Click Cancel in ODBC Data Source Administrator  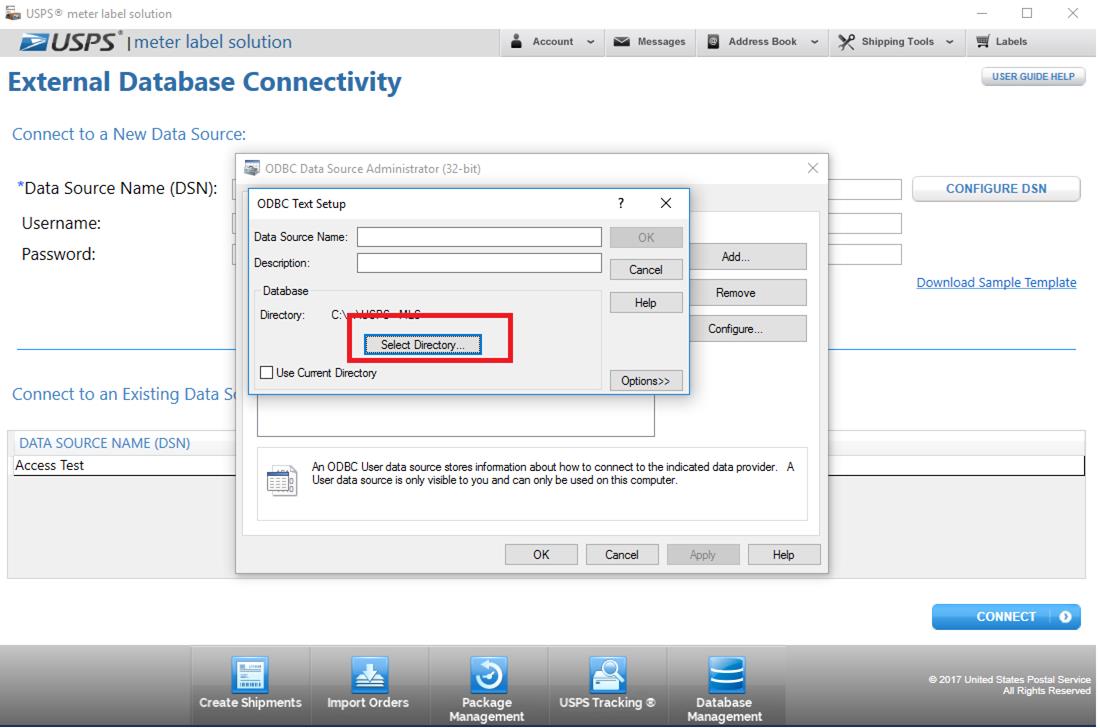pyautogui.click(x=622, y=554)
